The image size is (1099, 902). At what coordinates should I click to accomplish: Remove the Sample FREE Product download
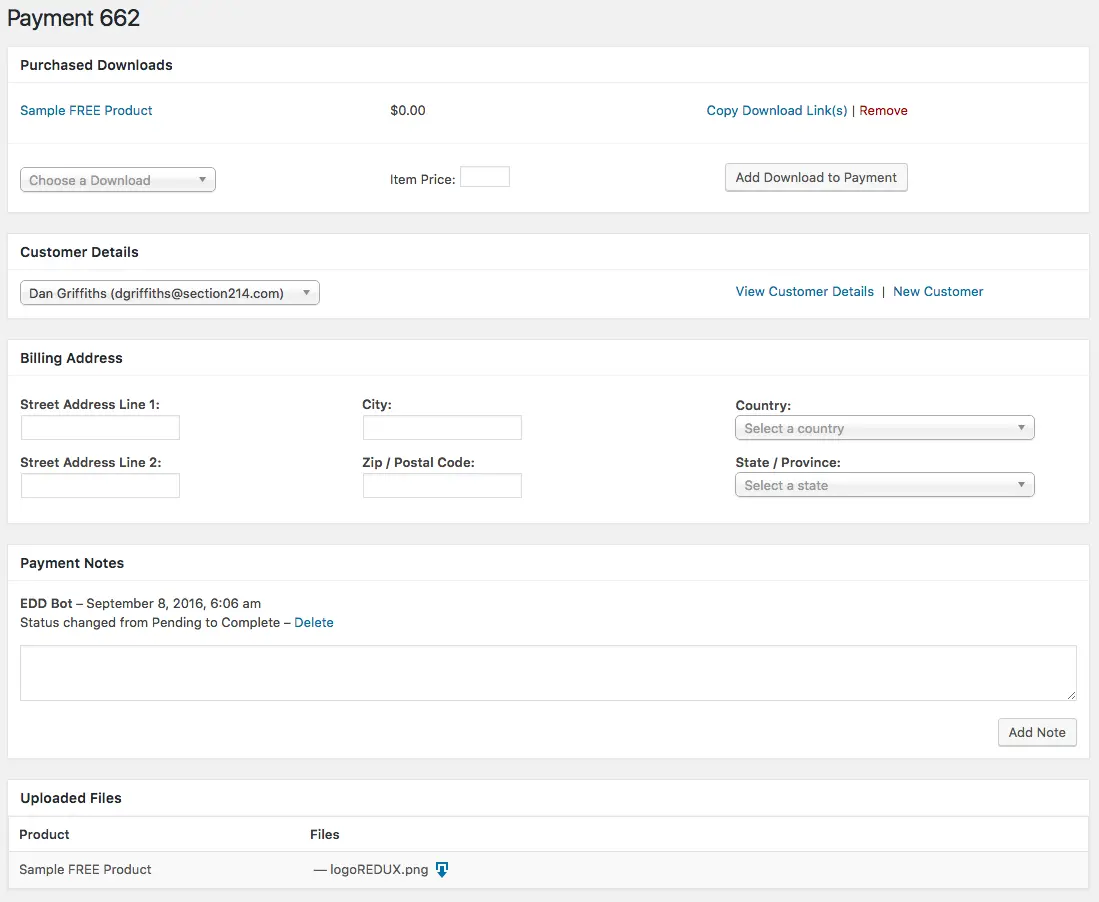point(883,111)
